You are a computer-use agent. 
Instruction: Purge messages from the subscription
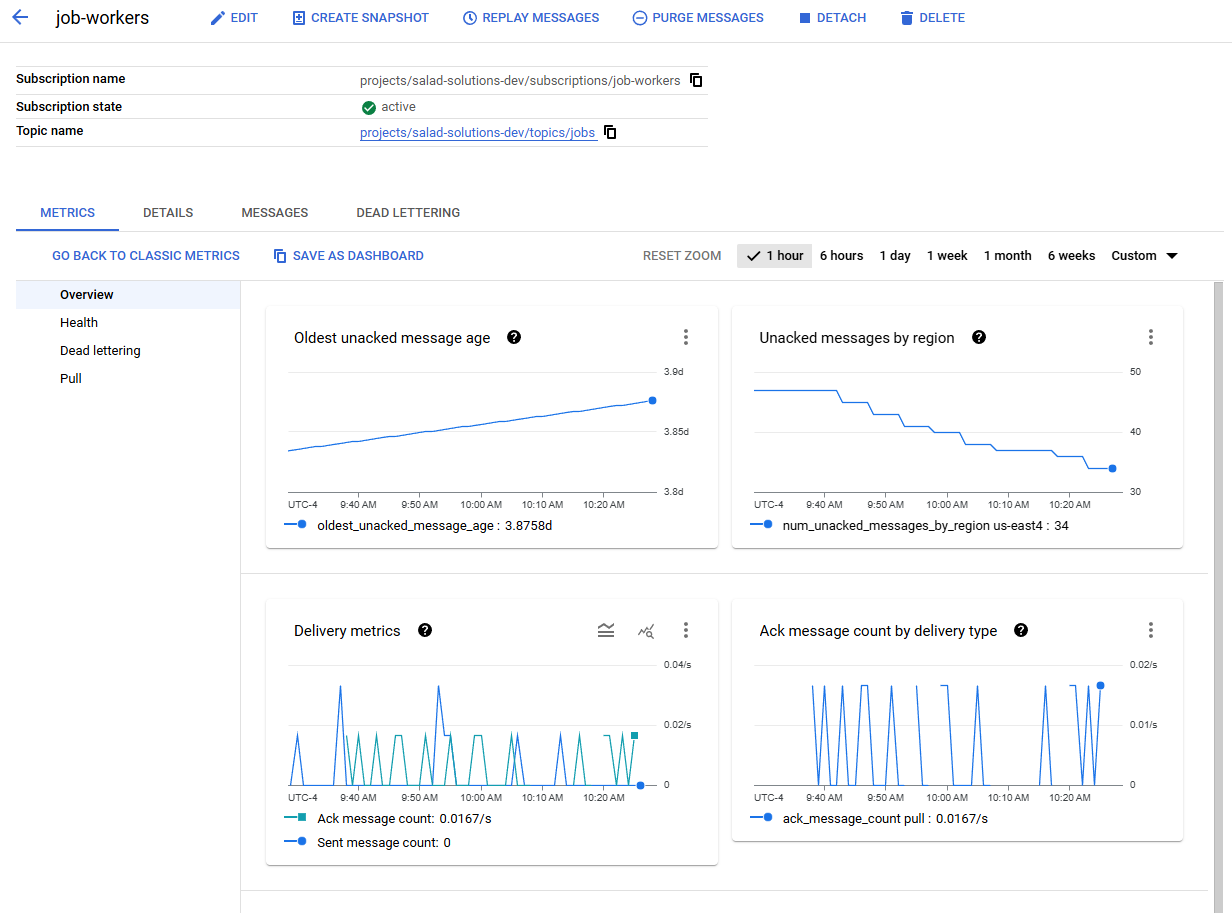(698, 18)
